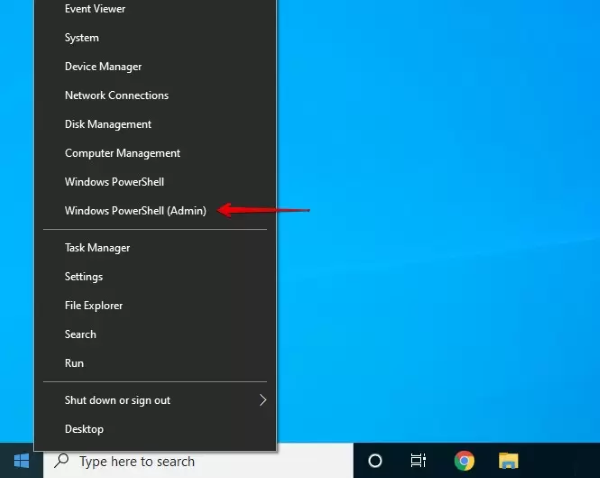Open the Run dialog entry

(x=155, y=363)
